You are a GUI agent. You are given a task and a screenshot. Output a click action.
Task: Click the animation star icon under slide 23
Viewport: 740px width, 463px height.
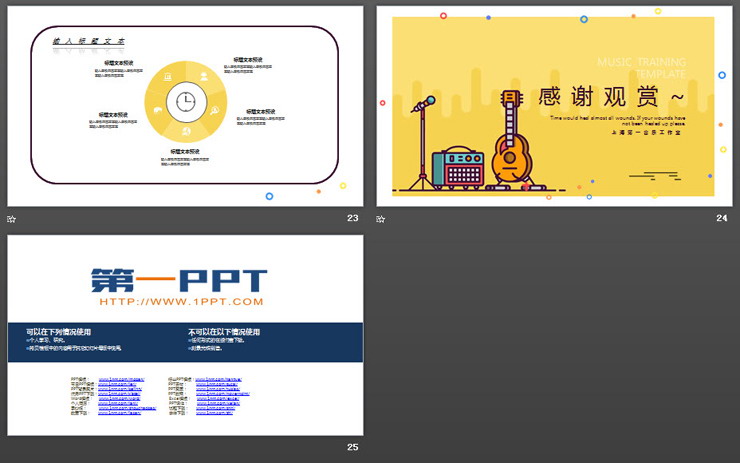pyautogui.click(x=12, y=218)
